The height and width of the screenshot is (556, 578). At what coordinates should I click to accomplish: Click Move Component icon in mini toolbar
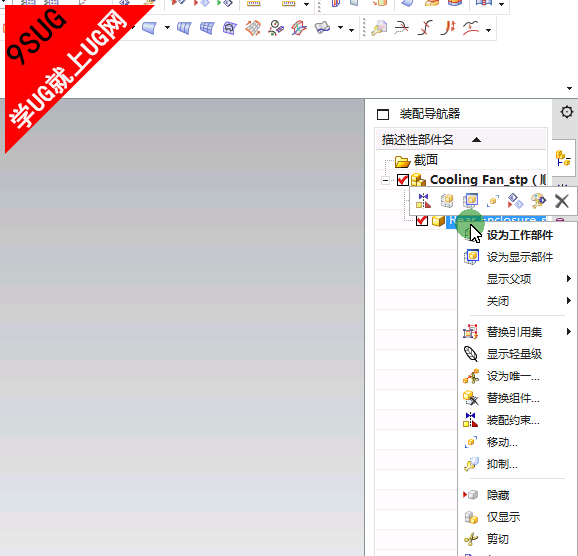pos(493,201)
